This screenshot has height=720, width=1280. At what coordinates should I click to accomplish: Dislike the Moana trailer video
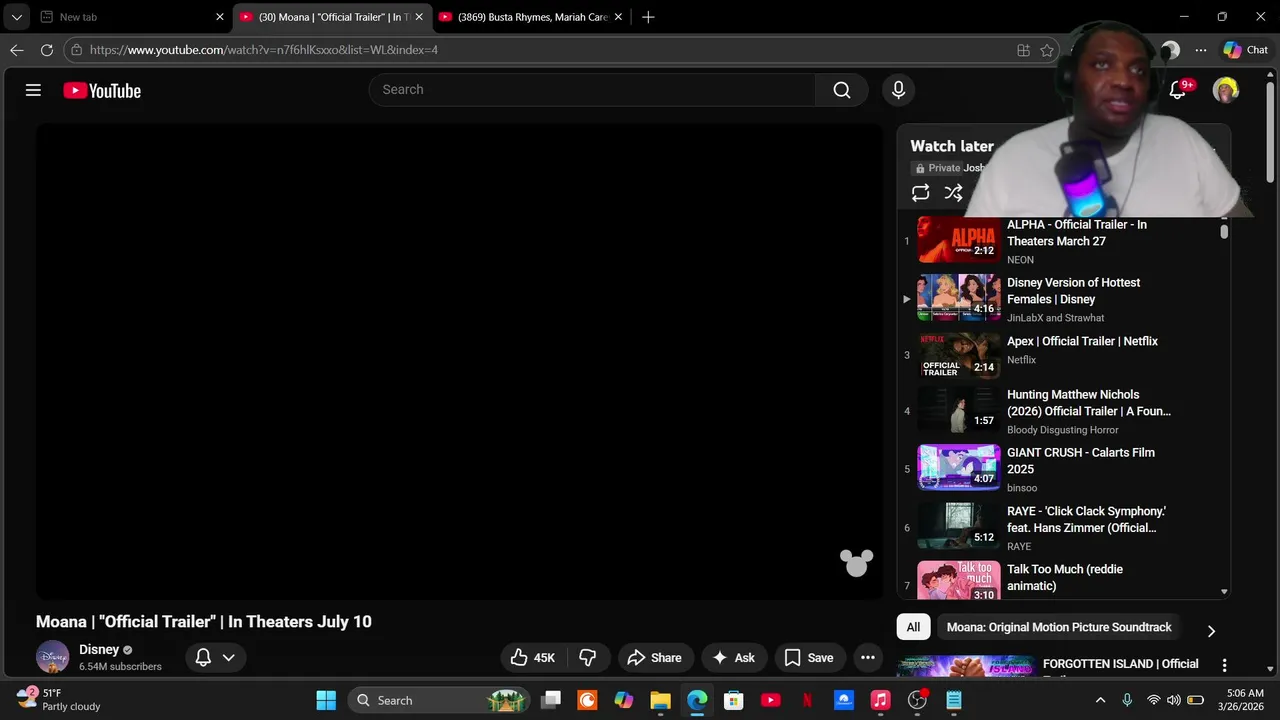(588, 657)
